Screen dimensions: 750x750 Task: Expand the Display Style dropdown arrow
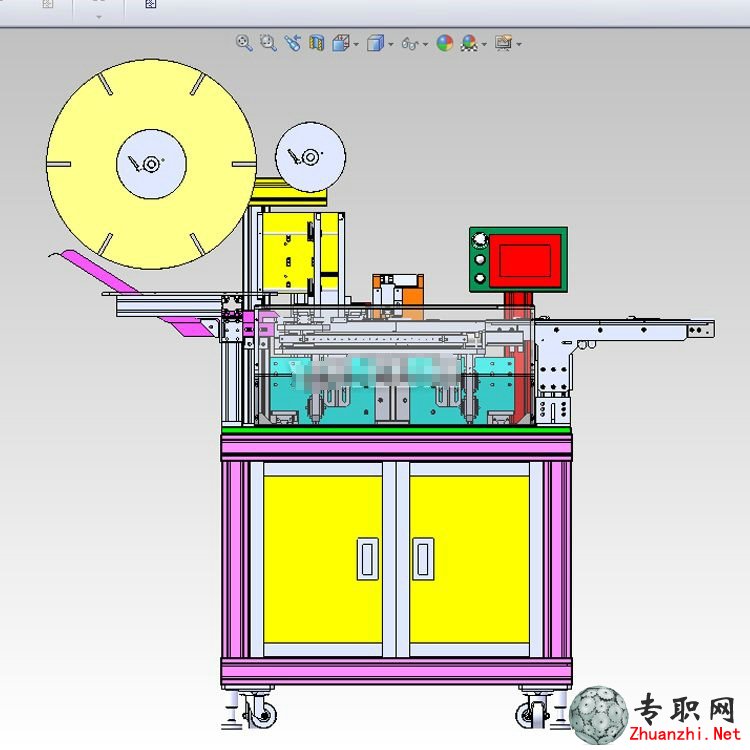coord(391,44)
